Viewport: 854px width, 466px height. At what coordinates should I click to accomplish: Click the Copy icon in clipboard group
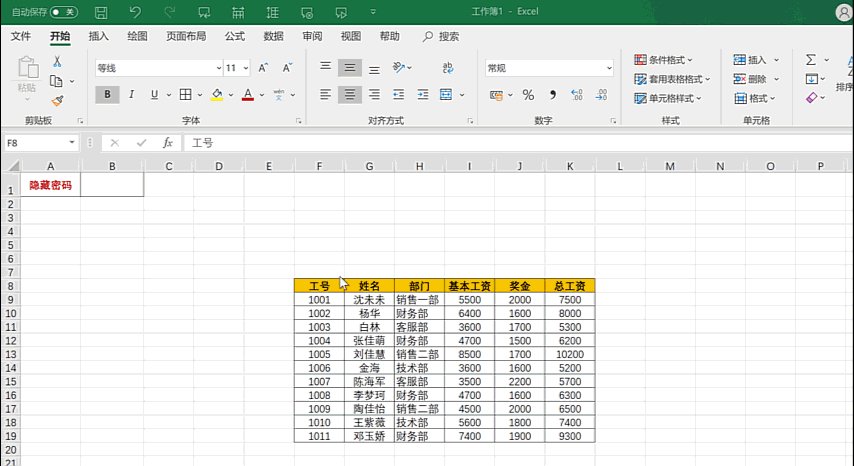pos(56,81)
